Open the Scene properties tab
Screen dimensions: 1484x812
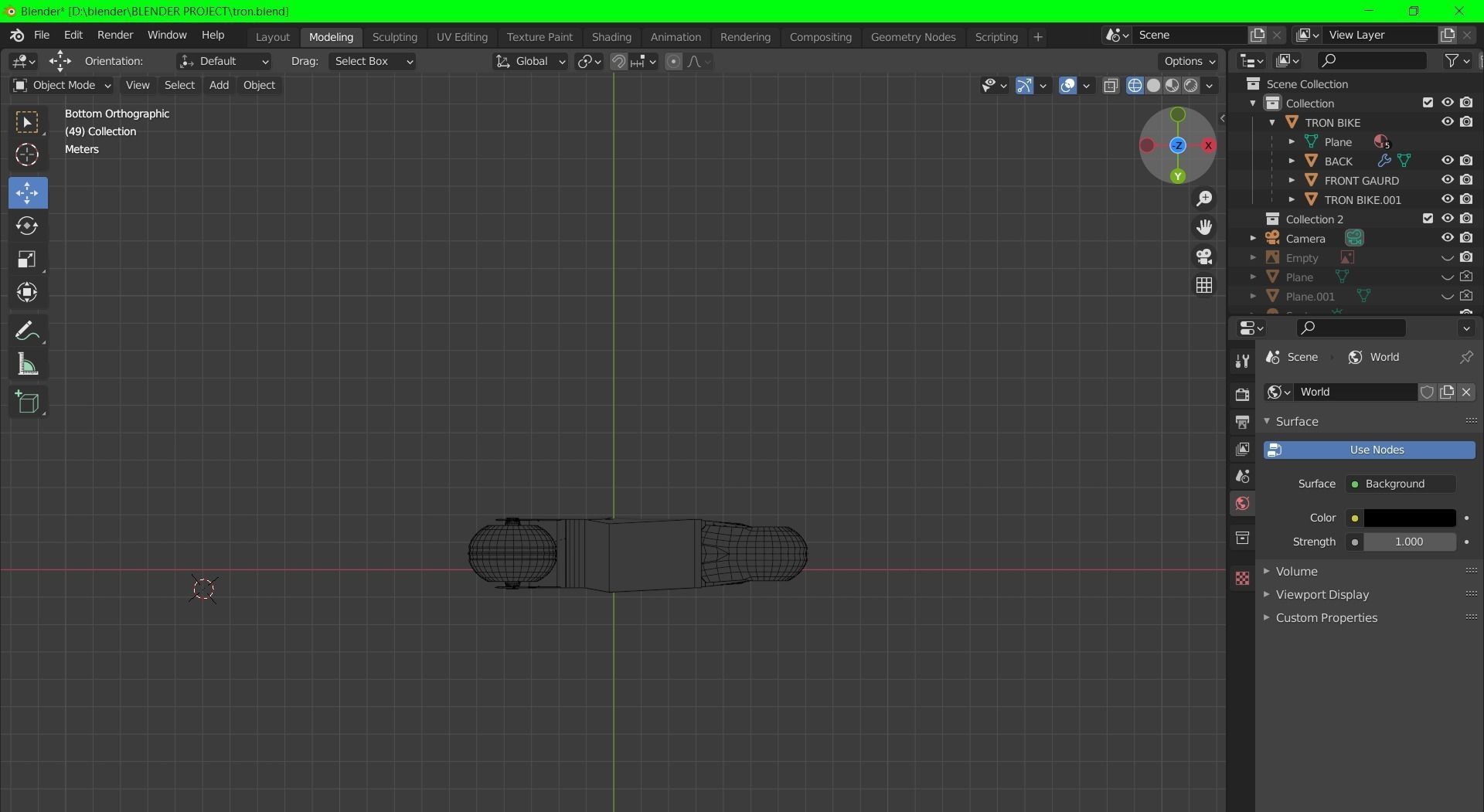click(1242, 476)
